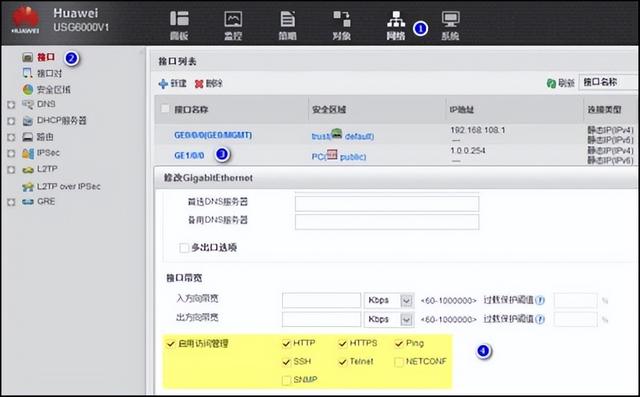Open the 网络 network icon

click(396, 19)
